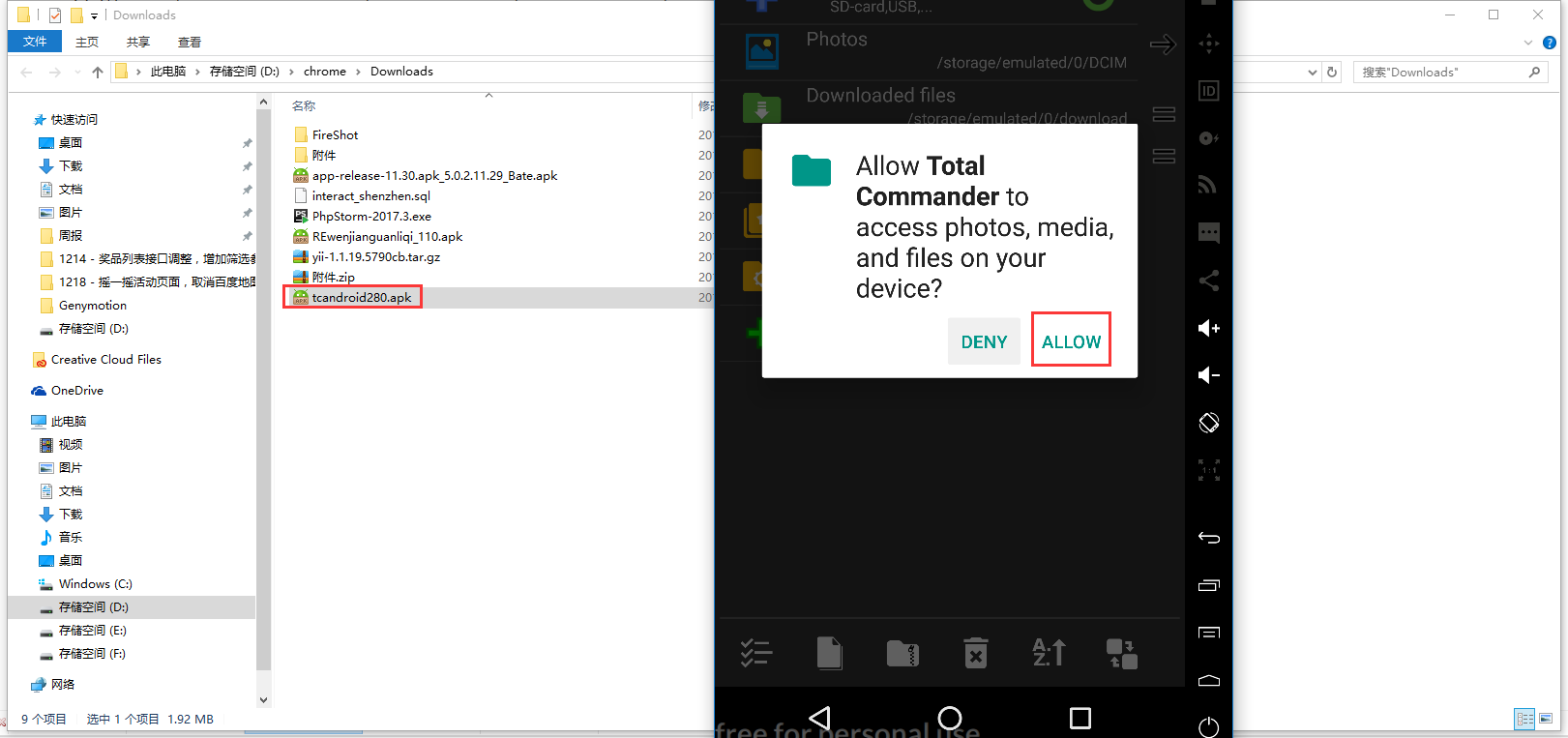Image resolution: width=1568 pixels, height=738 pixels.
Task: Select REwenjianguanliqi_110.apk file
Action: tap(387, 237)
